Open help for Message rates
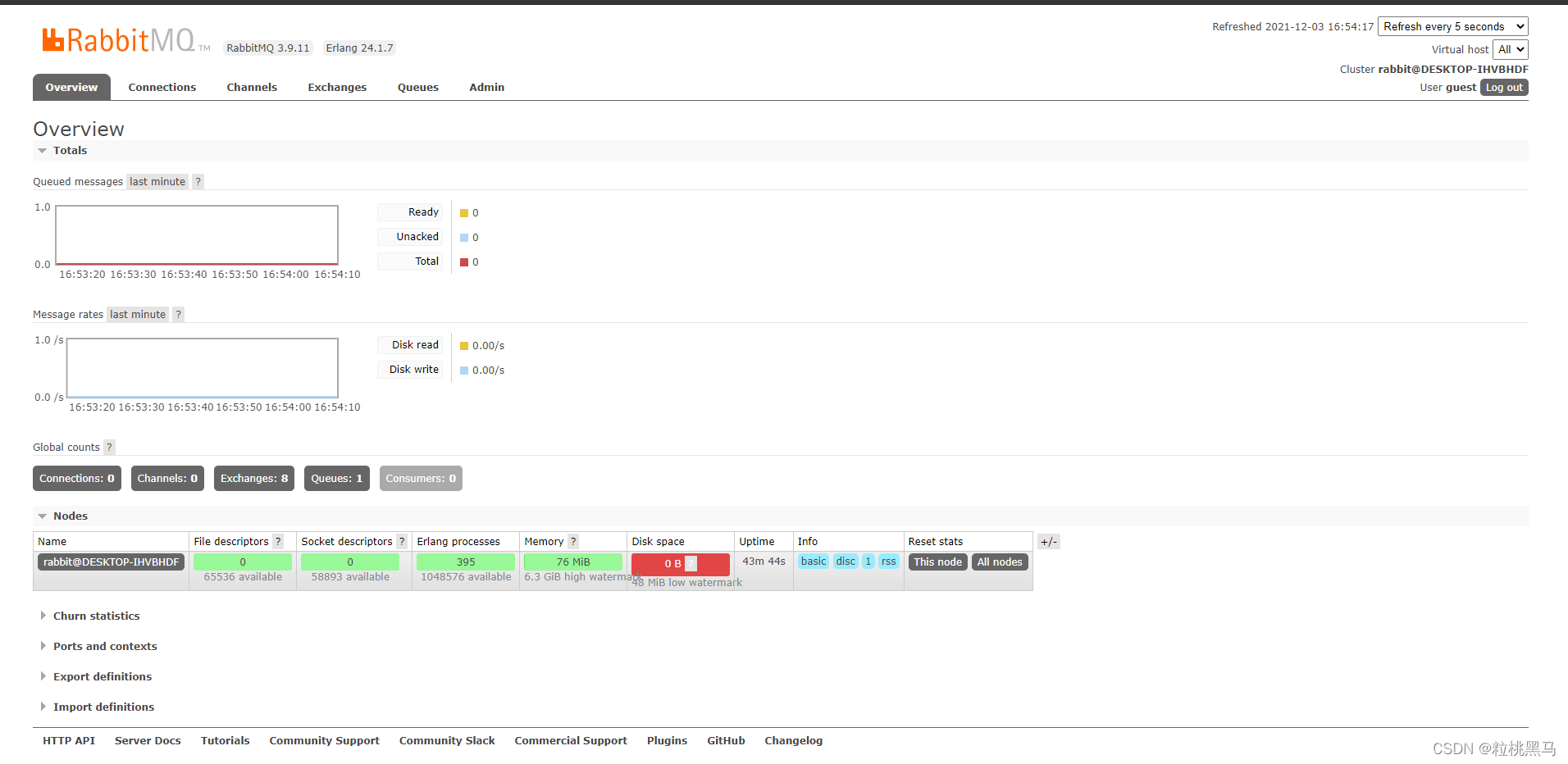 pos(178,315)
